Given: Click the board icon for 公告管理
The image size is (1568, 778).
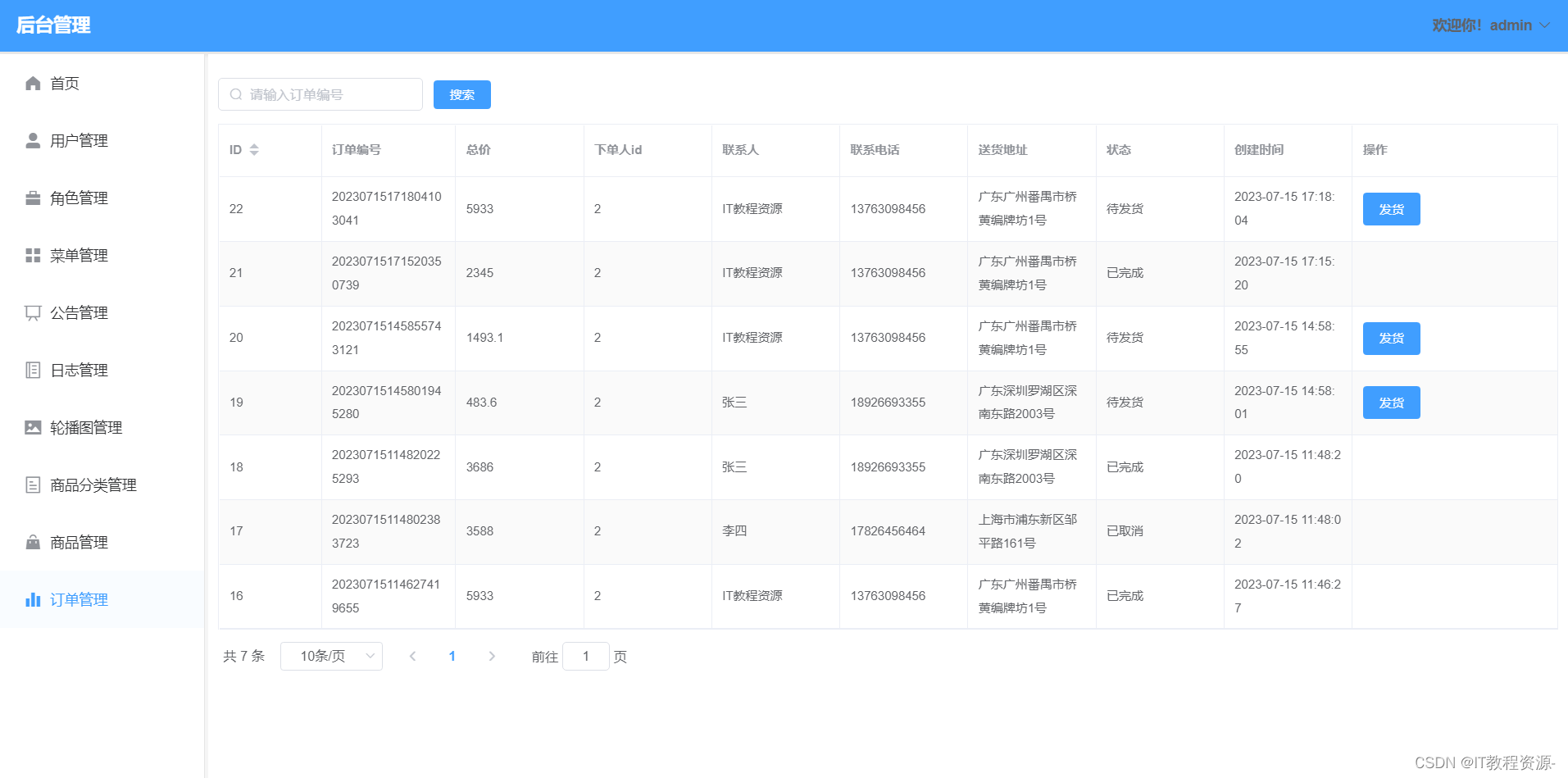Looking at the screenshot, I should tap(33, 313).
